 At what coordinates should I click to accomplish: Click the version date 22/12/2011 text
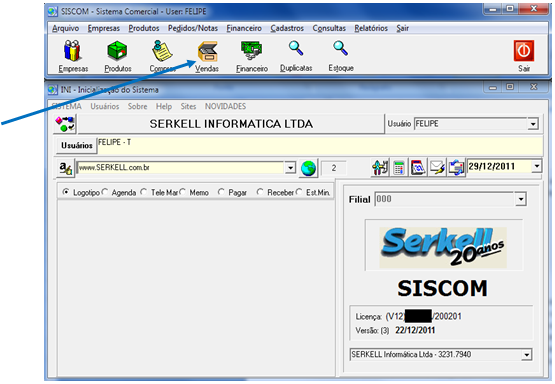(x=415, y=330)
